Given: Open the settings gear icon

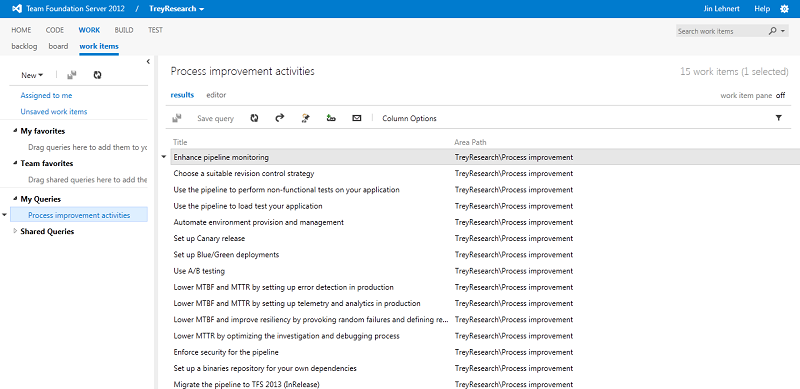Looking at the screenshot, I should point(784,9).
